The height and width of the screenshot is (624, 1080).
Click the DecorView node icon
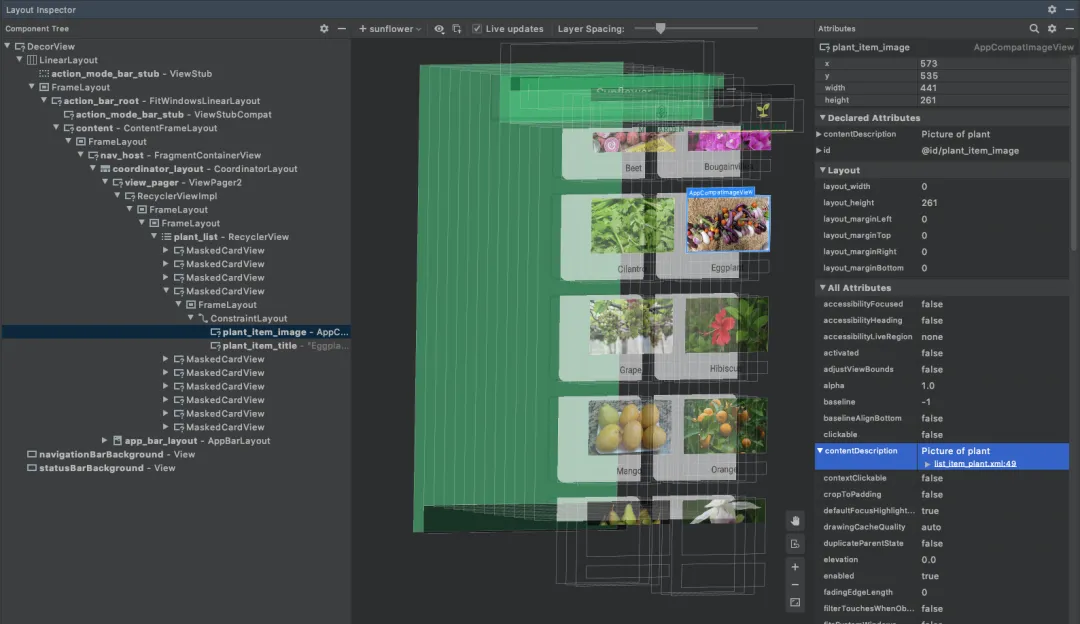point(19,47)
